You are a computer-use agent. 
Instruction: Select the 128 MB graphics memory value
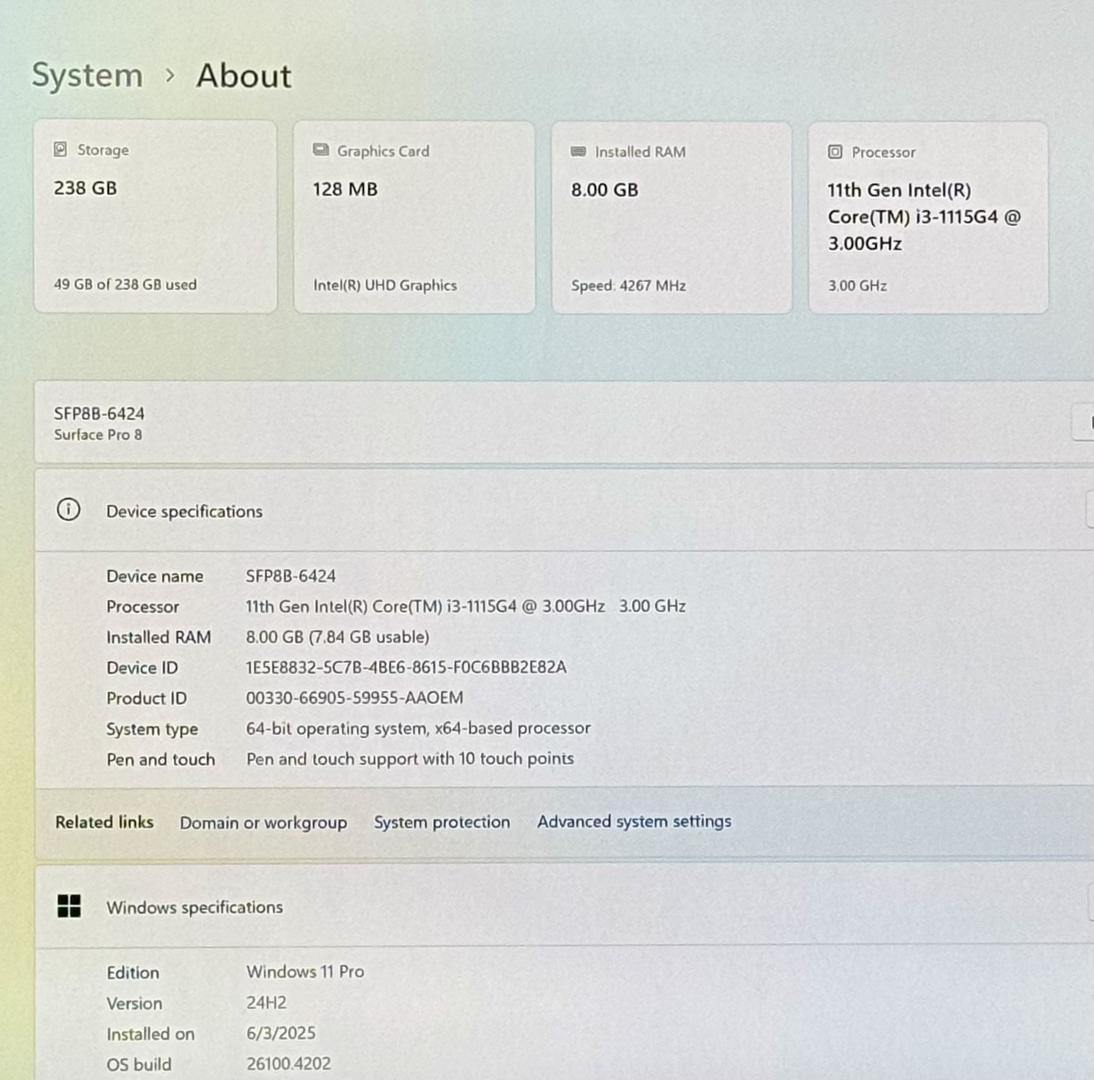pos(345,189)
